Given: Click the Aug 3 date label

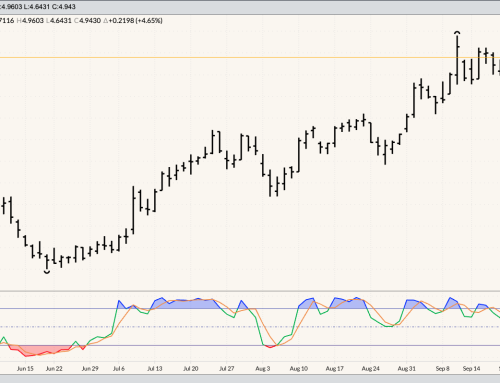Looking at the screenshot, I should pyautogui.click(x=263, y=368).
